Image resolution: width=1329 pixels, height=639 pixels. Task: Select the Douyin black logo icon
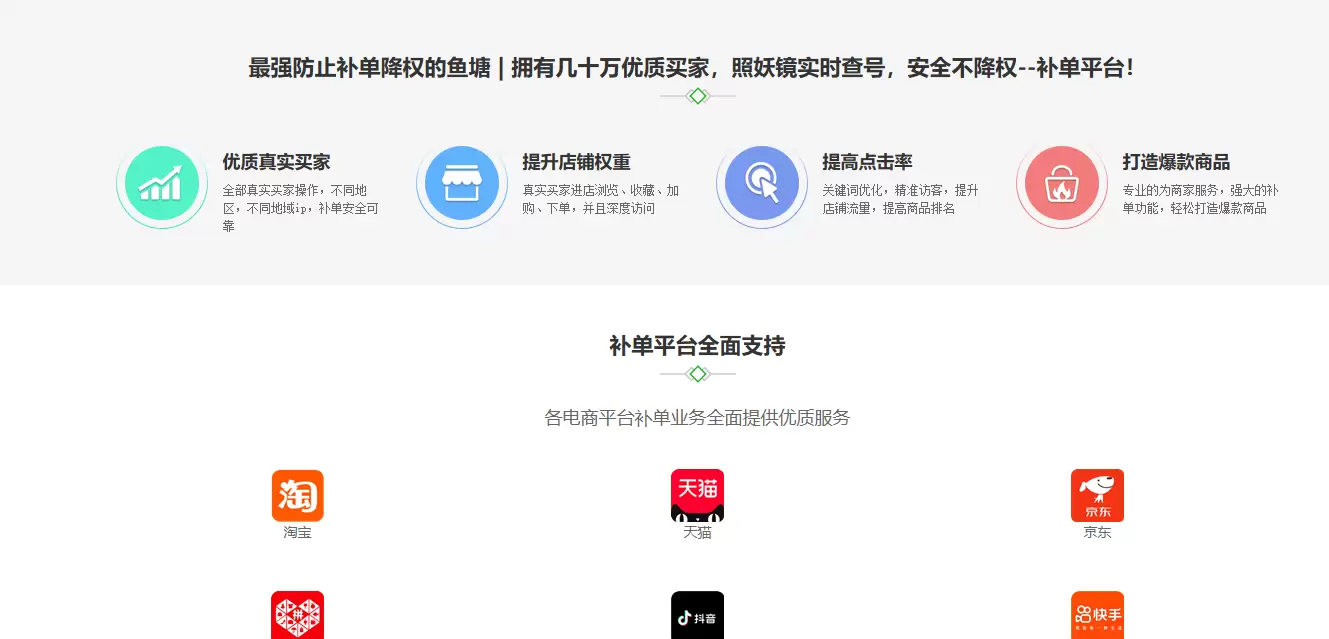(697, 615)
